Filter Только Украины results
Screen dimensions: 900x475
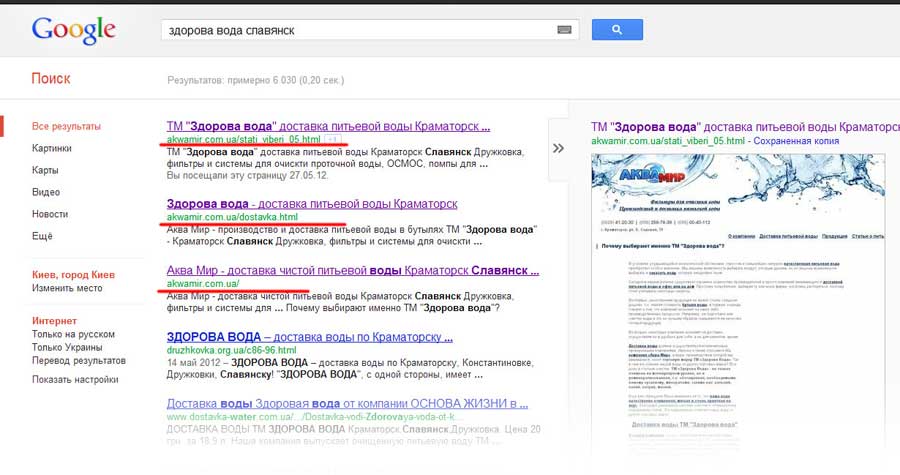coord(67,347)
